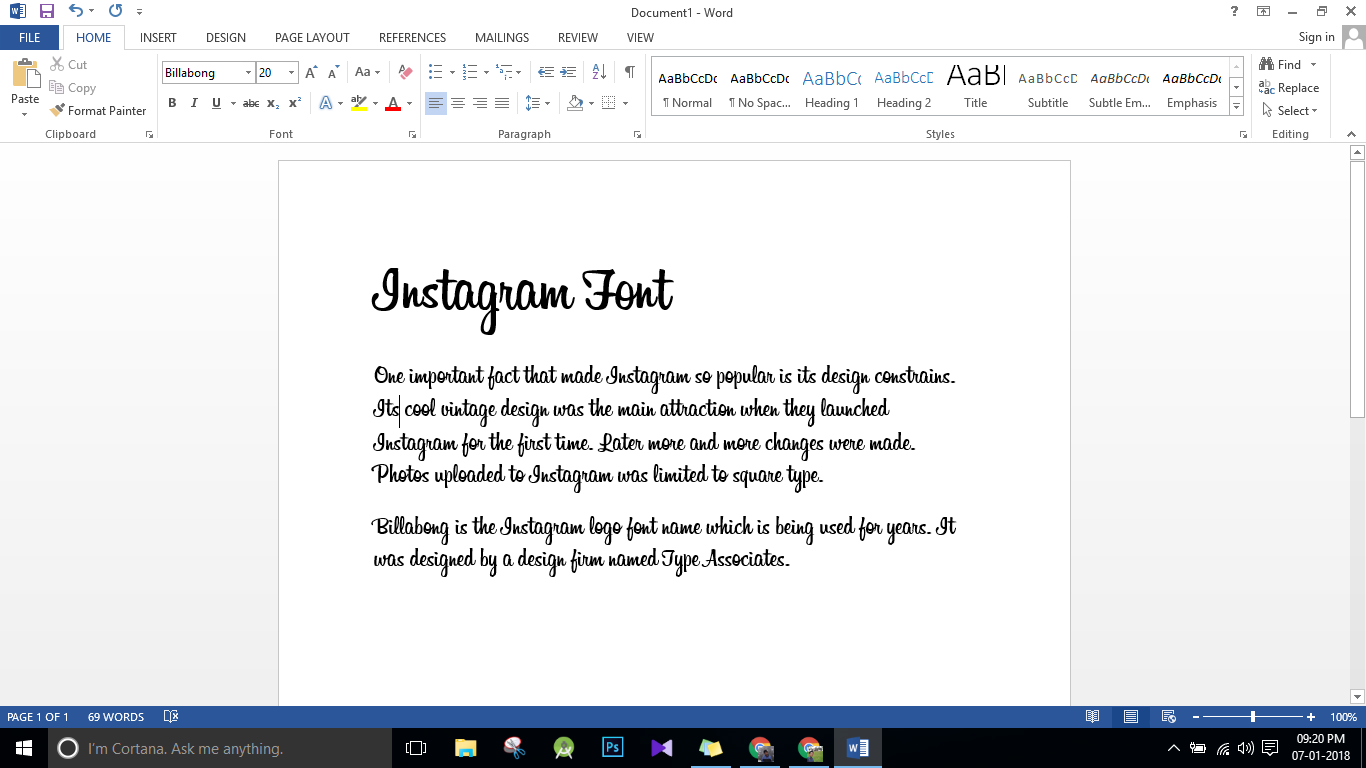
Task: Click the Replace button
Action: pos(1289,88)
